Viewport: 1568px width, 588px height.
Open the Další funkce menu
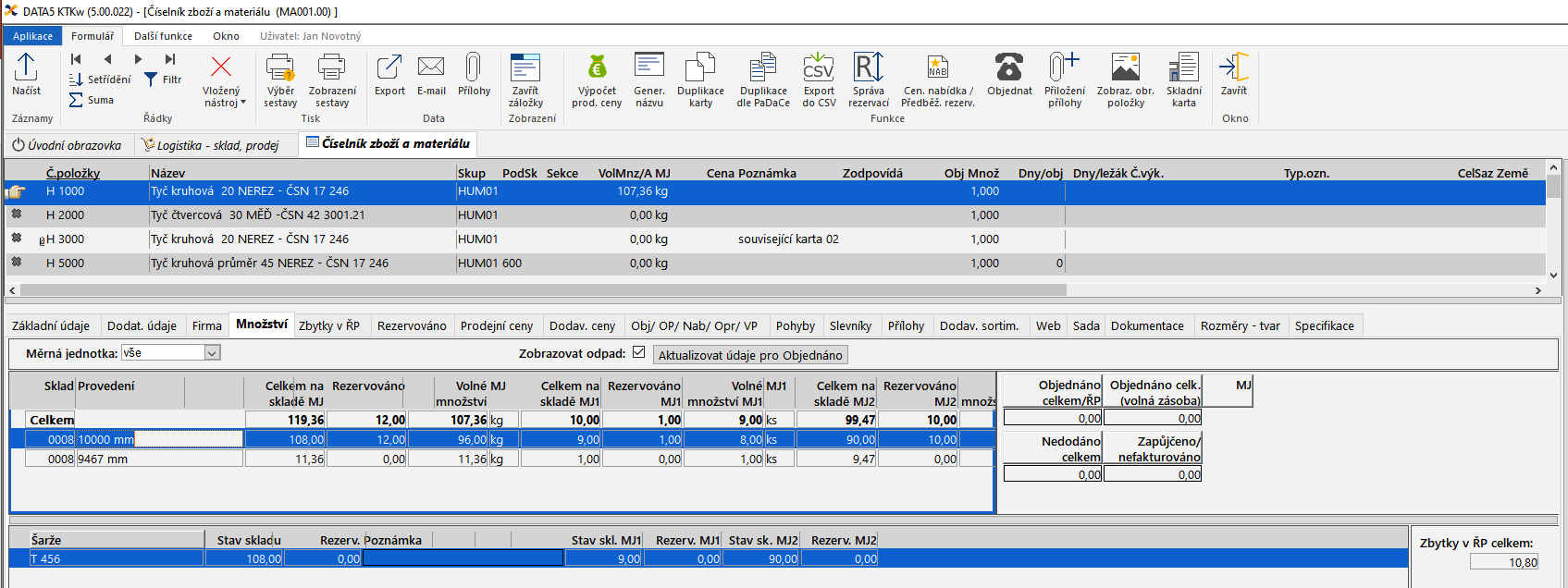click(163, 36)
